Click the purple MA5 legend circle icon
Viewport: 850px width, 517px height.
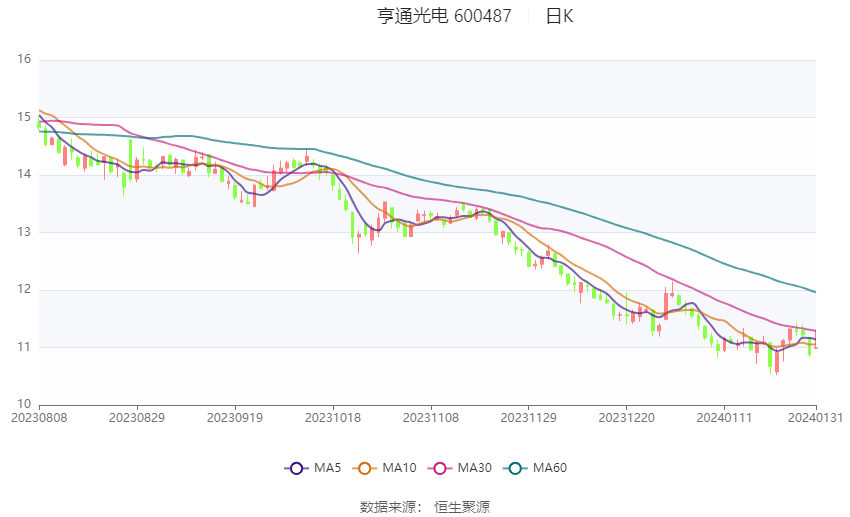point(296,468)
